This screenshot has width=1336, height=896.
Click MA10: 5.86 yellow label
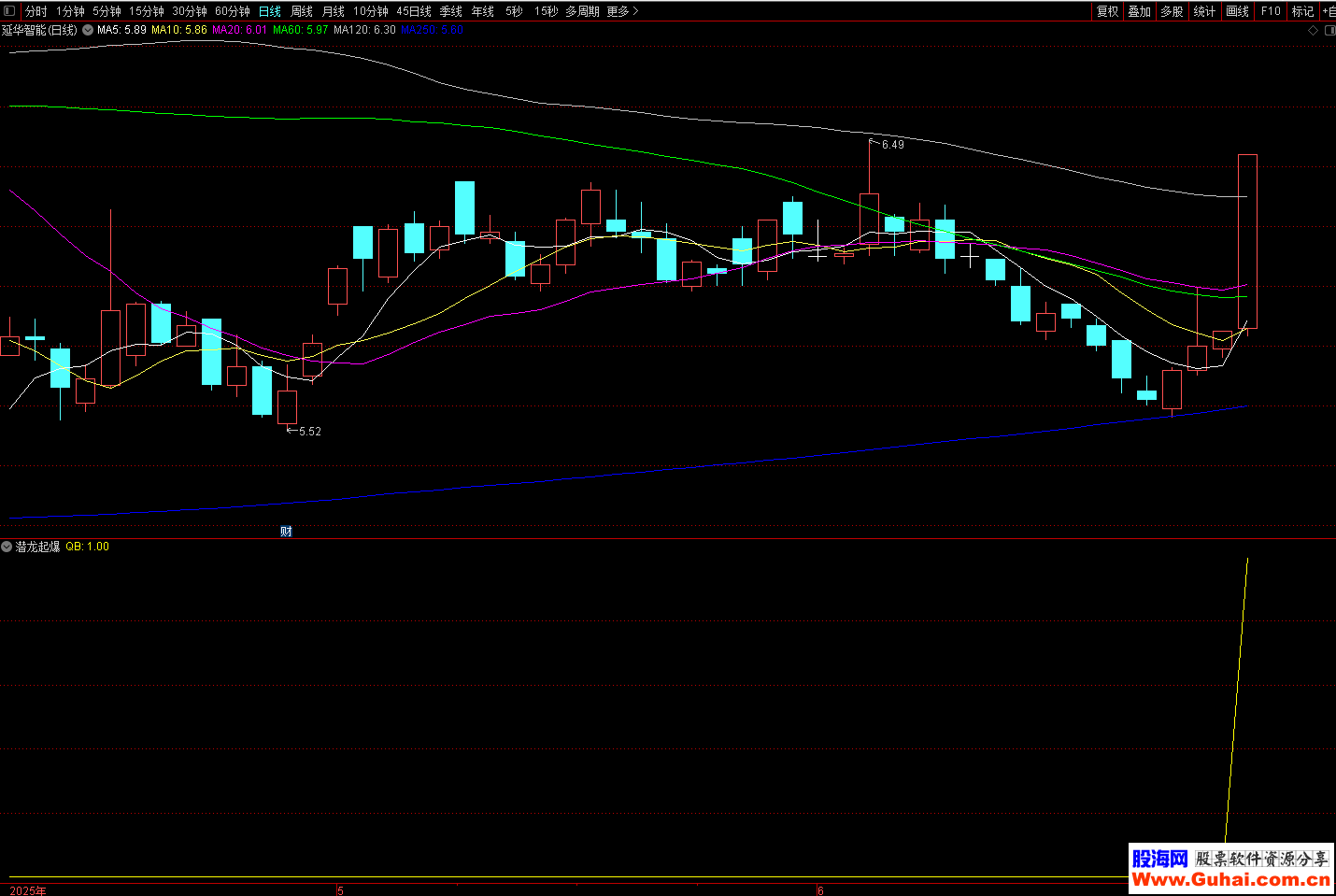[179, 30]
